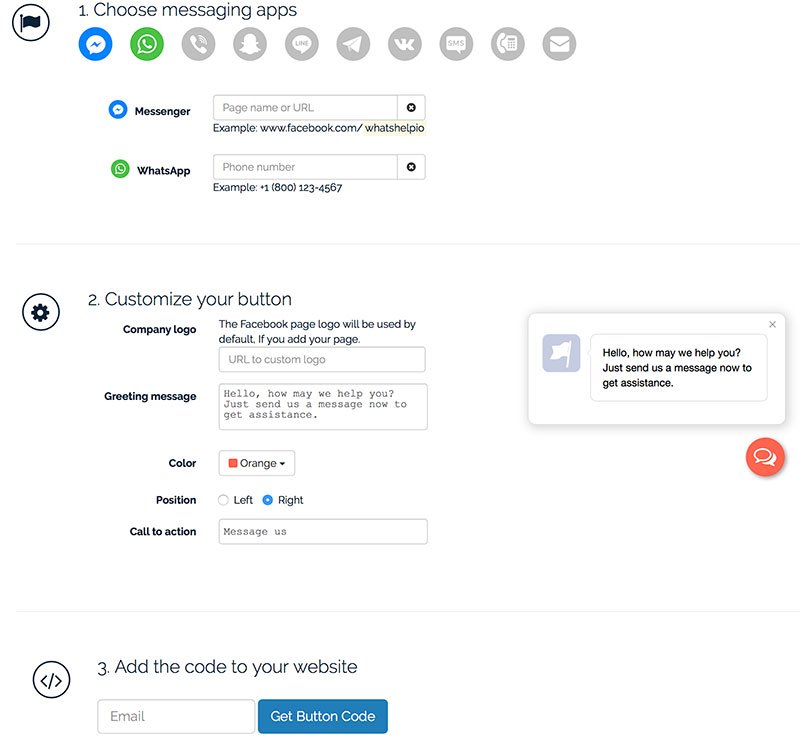Enable the VK app icon

pyautogui.click(x=405, y=44)
